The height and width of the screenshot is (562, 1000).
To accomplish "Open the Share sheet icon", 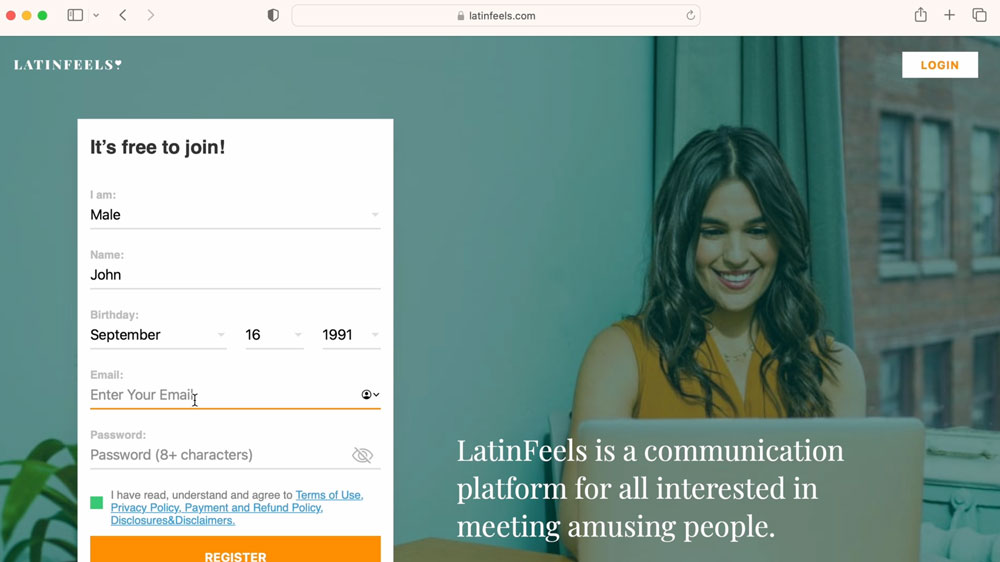I will 920,15.
